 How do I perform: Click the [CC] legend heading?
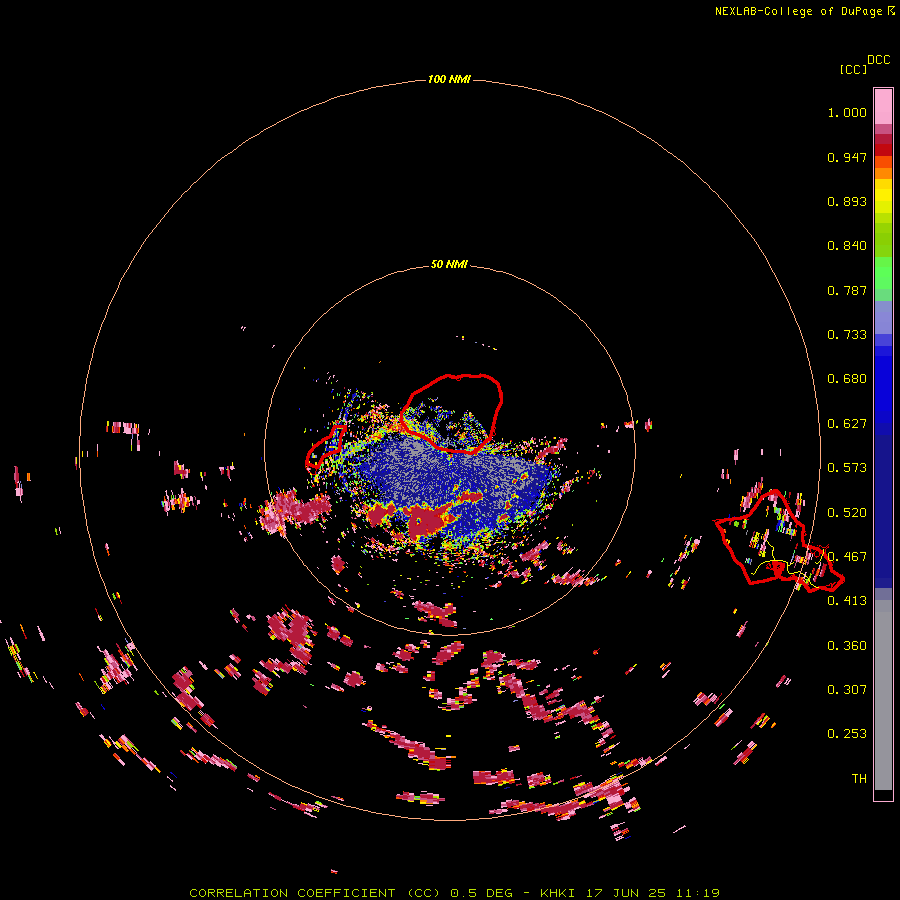pos(853,69)
